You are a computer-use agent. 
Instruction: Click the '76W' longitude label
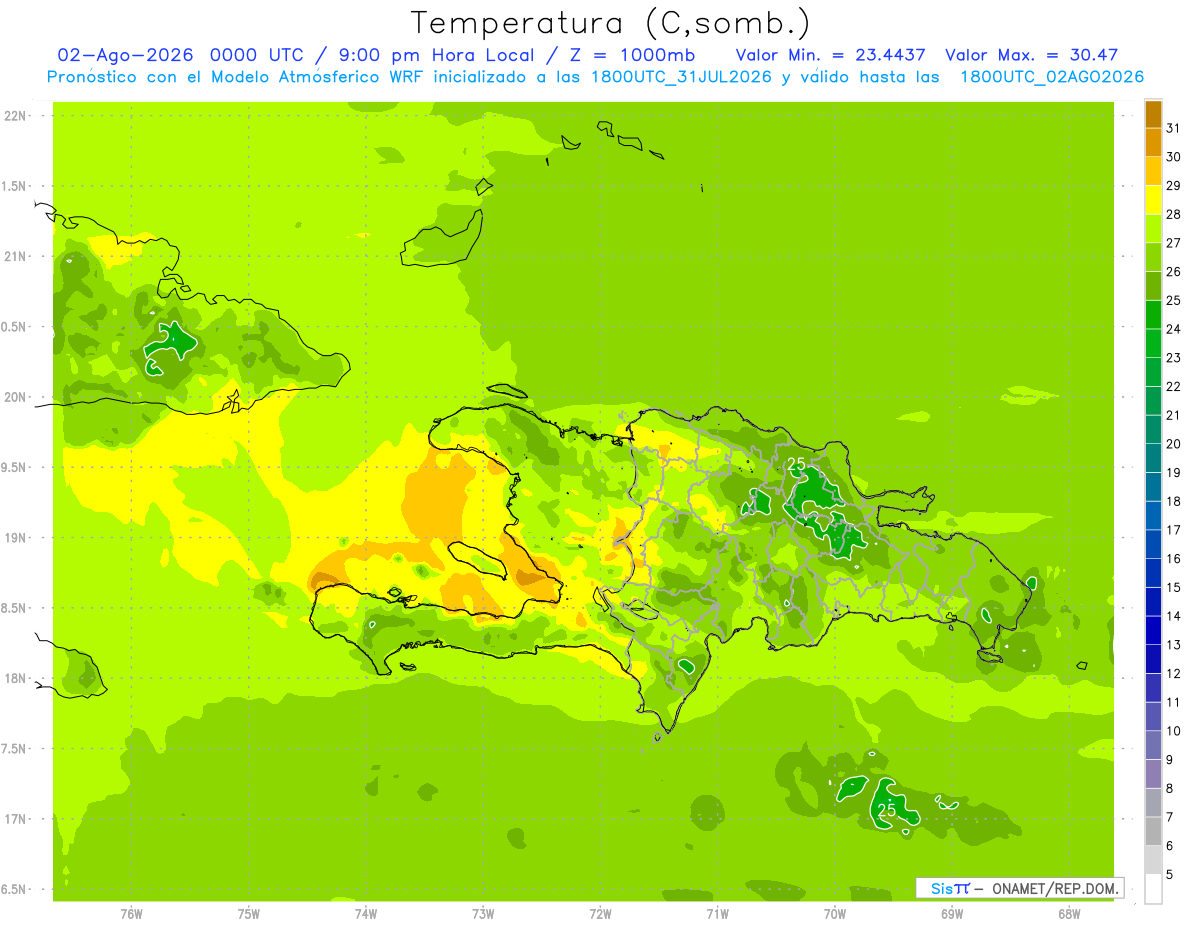click(x=131, y=914)
